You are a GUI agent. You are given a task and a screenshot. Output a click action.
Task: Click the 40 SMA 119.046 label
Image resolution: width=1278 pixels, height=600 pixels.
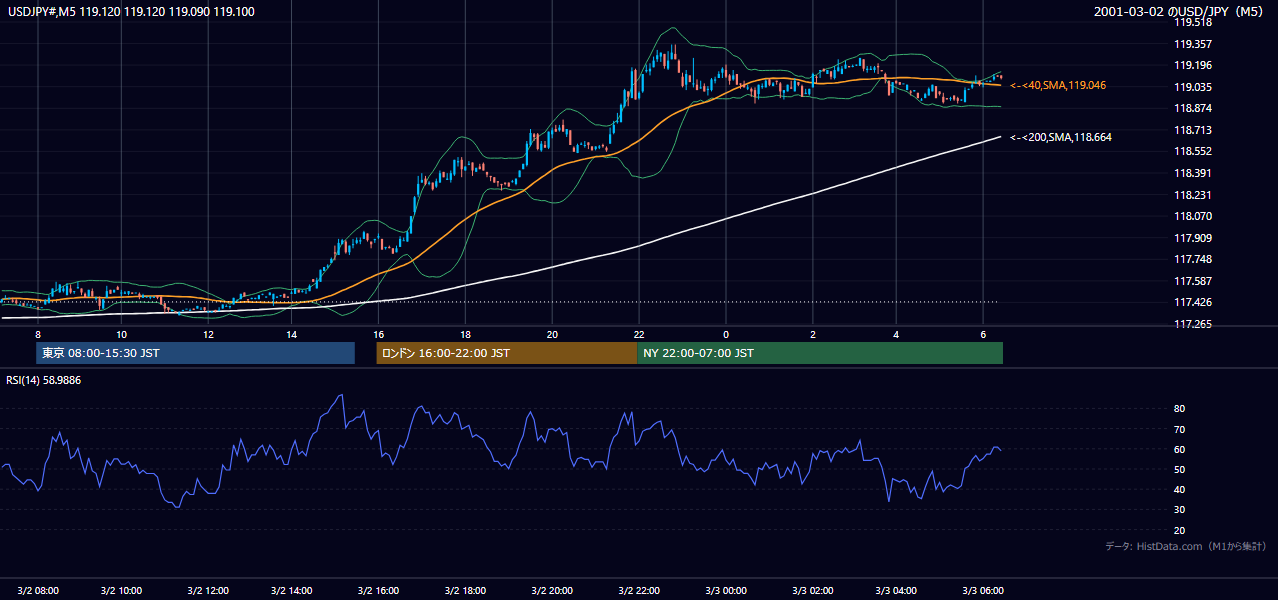[1058, 86]
